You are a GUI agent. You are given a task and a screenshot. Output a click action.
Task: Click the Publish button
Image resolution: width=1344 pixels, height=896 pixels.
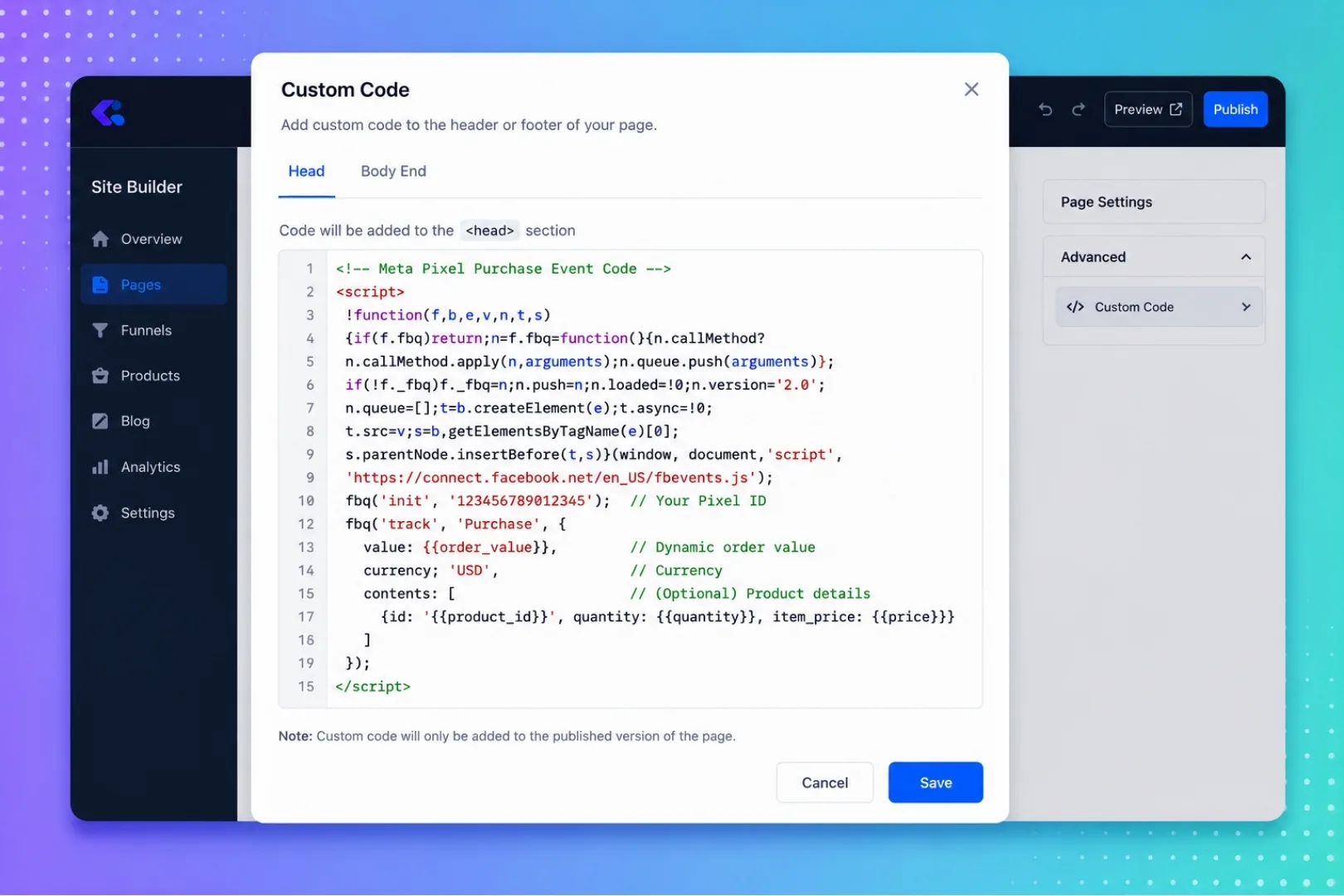tap(1234, 110)
